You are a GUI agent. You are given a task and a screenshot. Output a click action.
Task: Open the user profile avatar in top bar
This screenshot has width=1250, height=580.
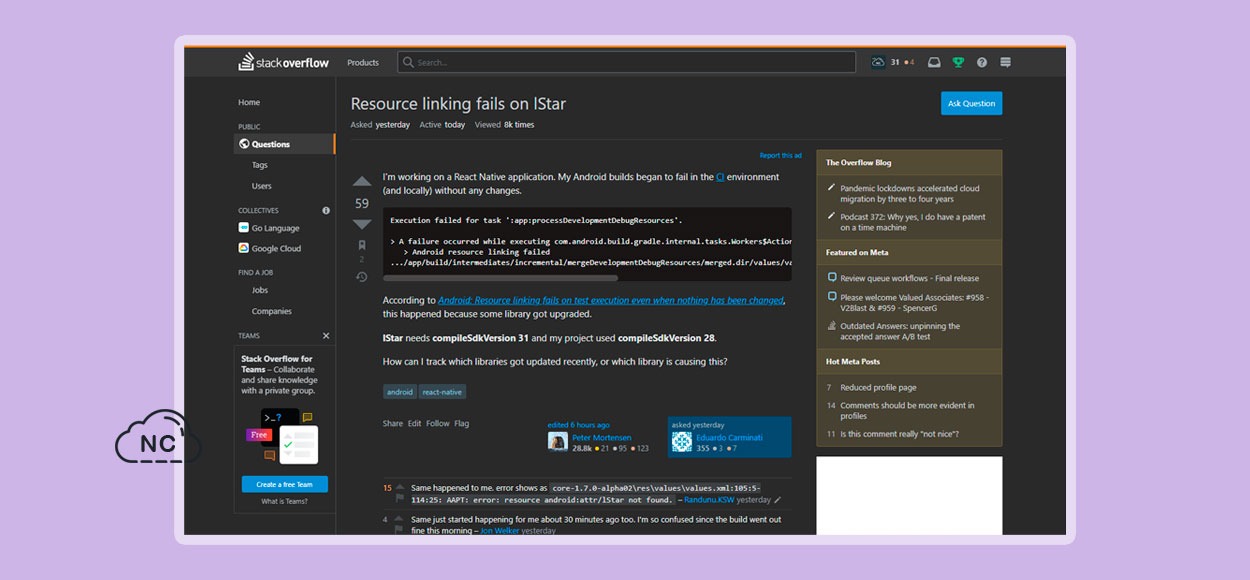point(878,62)
